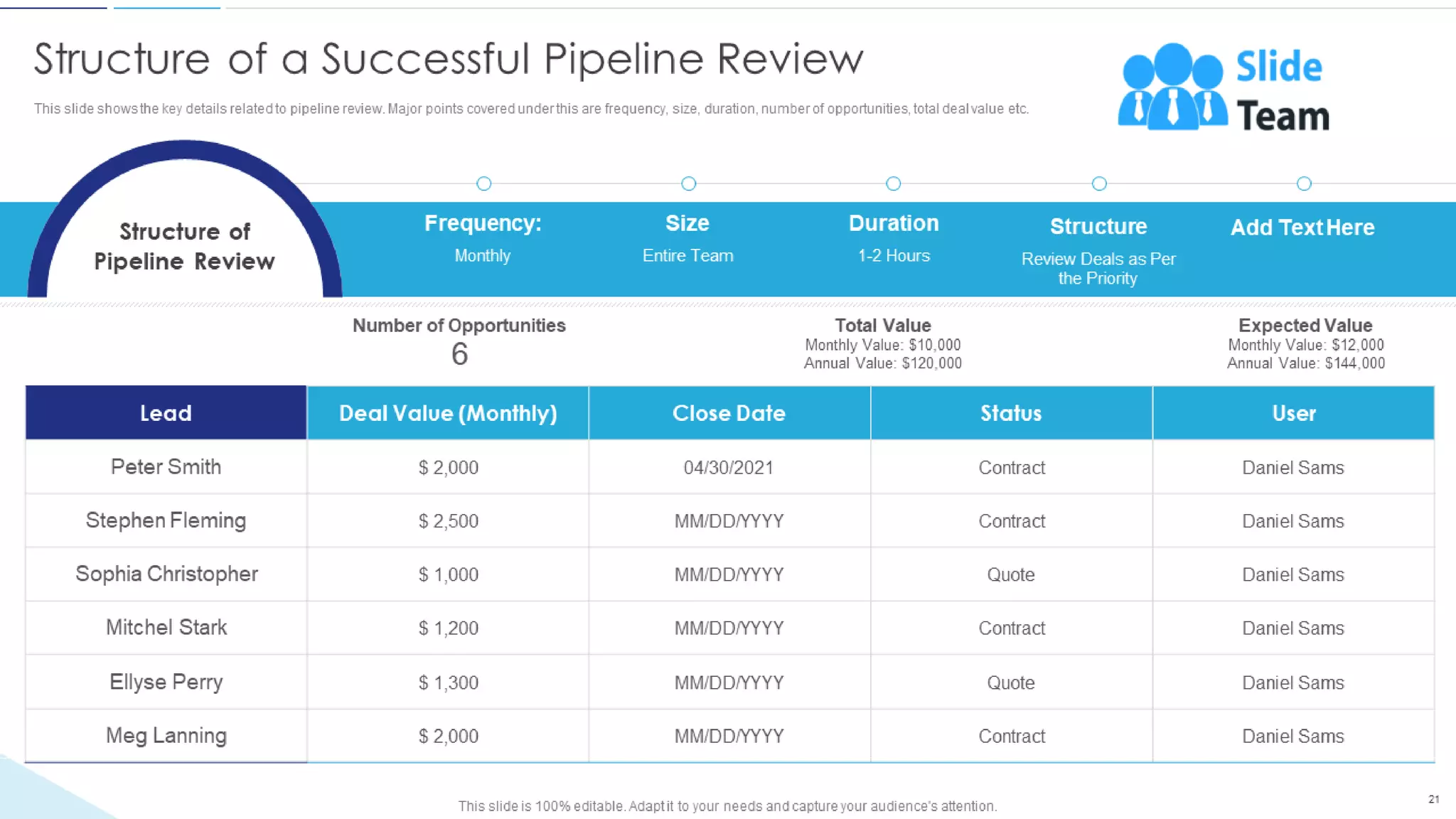Click the slide page number 21
The width and height of the screenshot is (1456, 819).
tap(1434, 799)
